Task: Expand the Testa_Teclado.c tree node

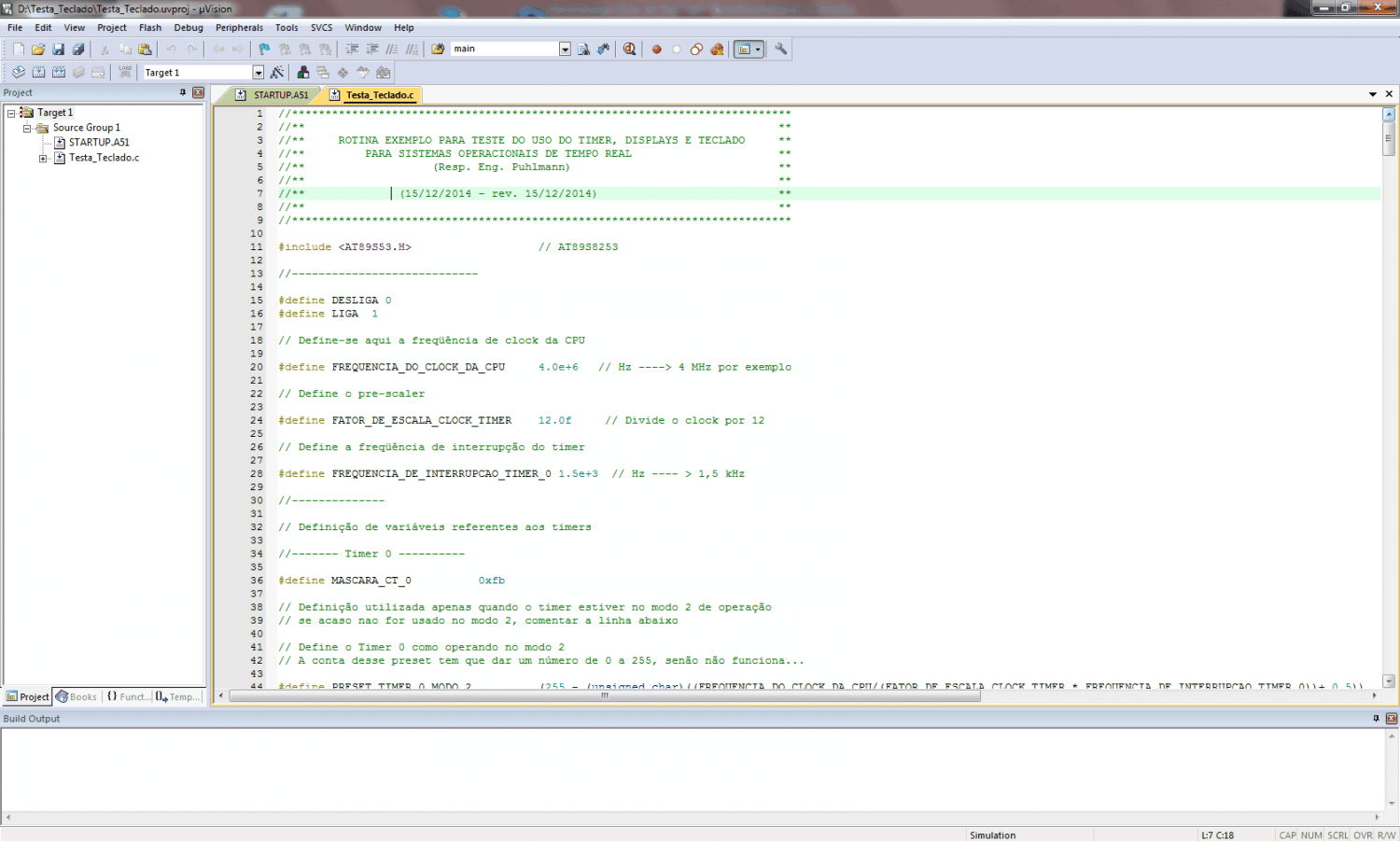Action: tap(43, 159)
